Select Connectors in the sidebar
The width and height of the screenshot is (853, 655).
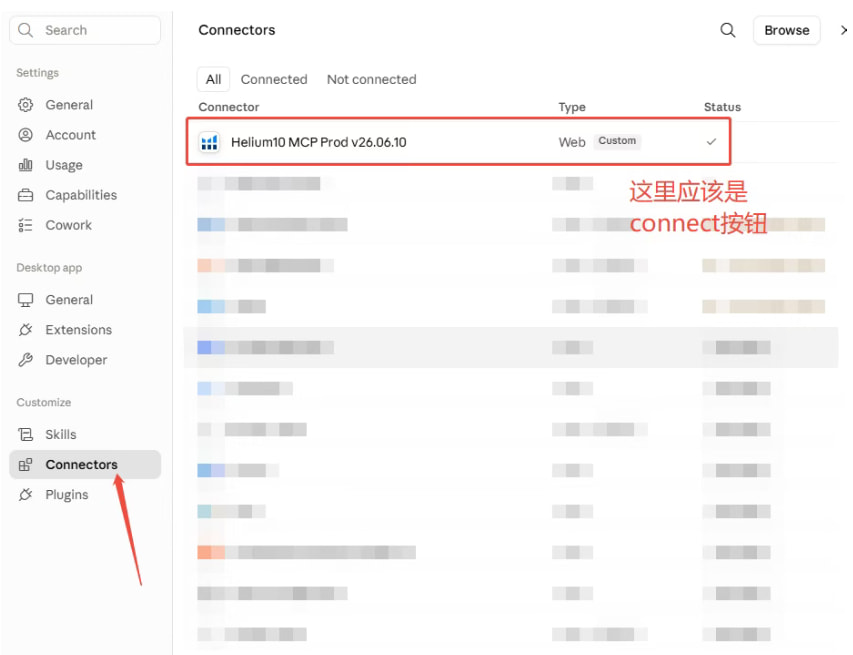(85, 465)
